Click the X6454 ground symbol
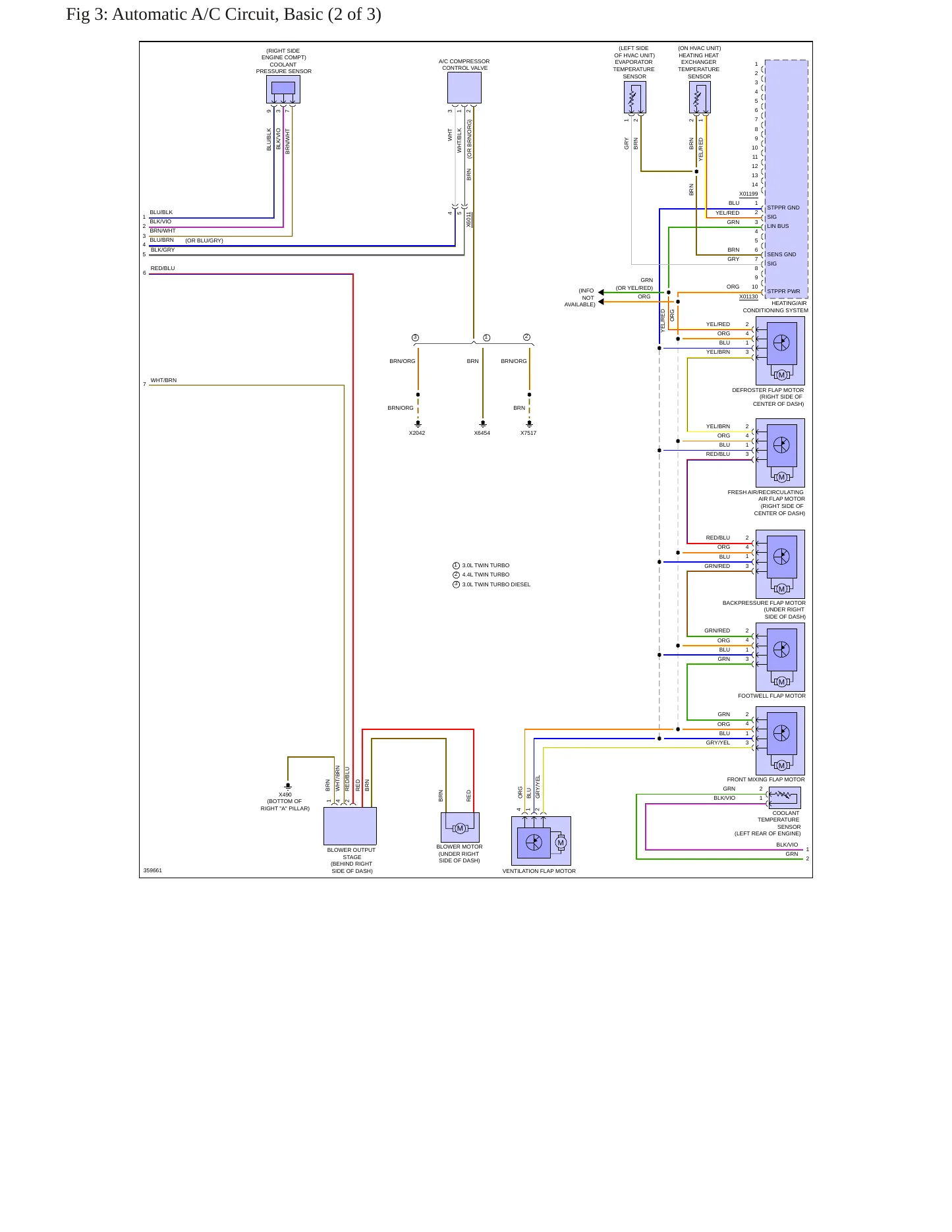The height and width of the screenshot is (1232, 952). click(483, 424)
